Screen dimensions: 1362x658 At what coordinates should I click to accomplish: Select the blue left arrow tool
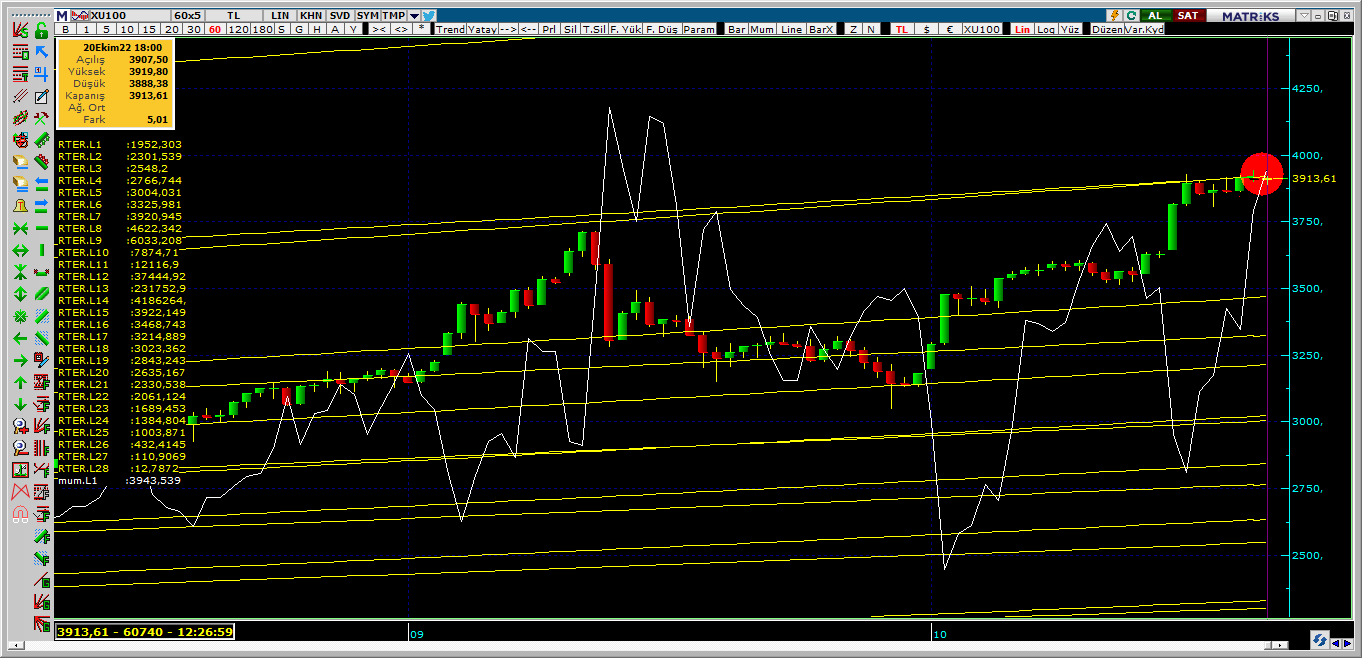[x=41, y=184]
